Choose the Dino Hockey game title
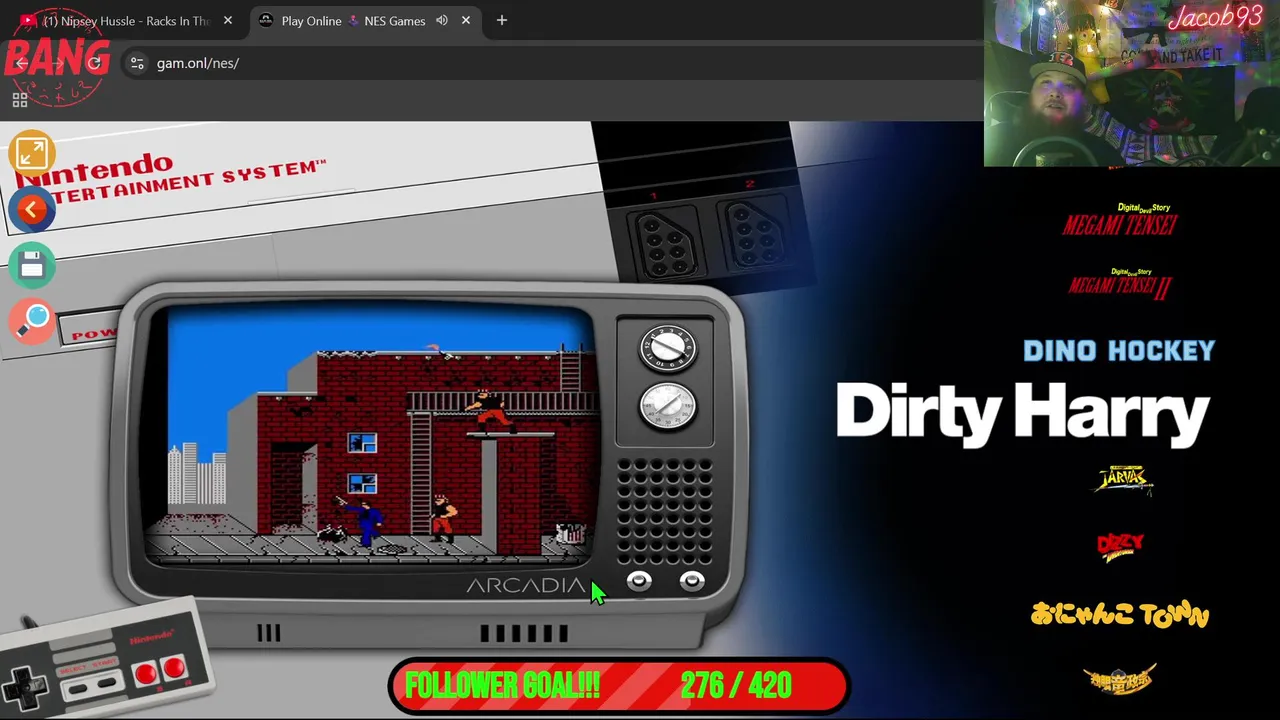The width and height of the screenshot is (1280, 720). (1119, 350)
